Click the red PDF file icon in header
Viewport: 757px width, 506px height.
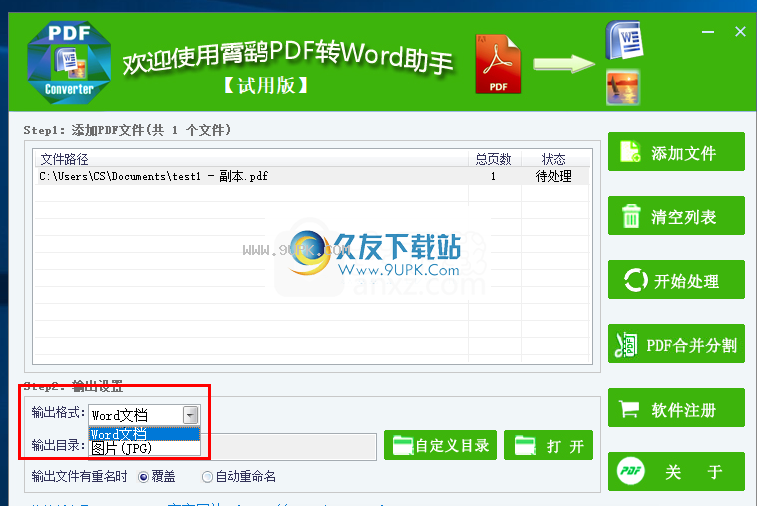click(x=498, y=64)
